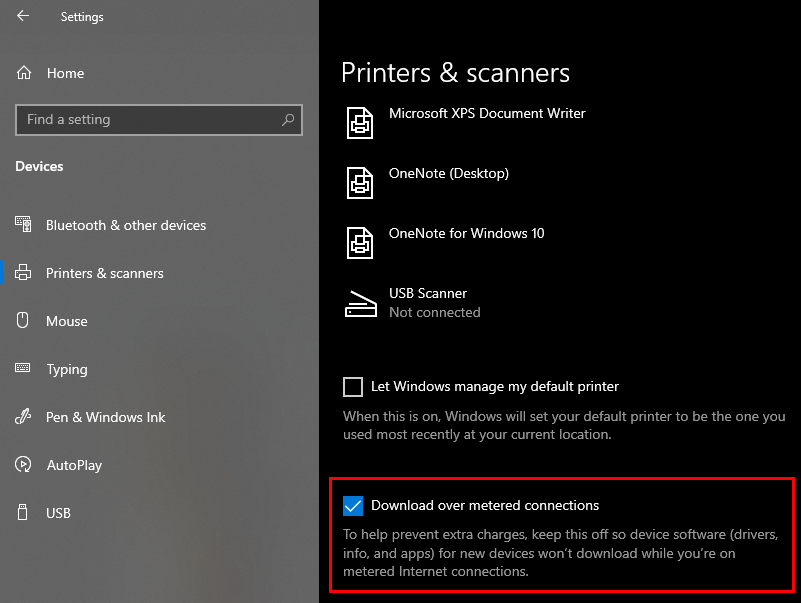Uncheck Download over metered connections

coord(353,506)
